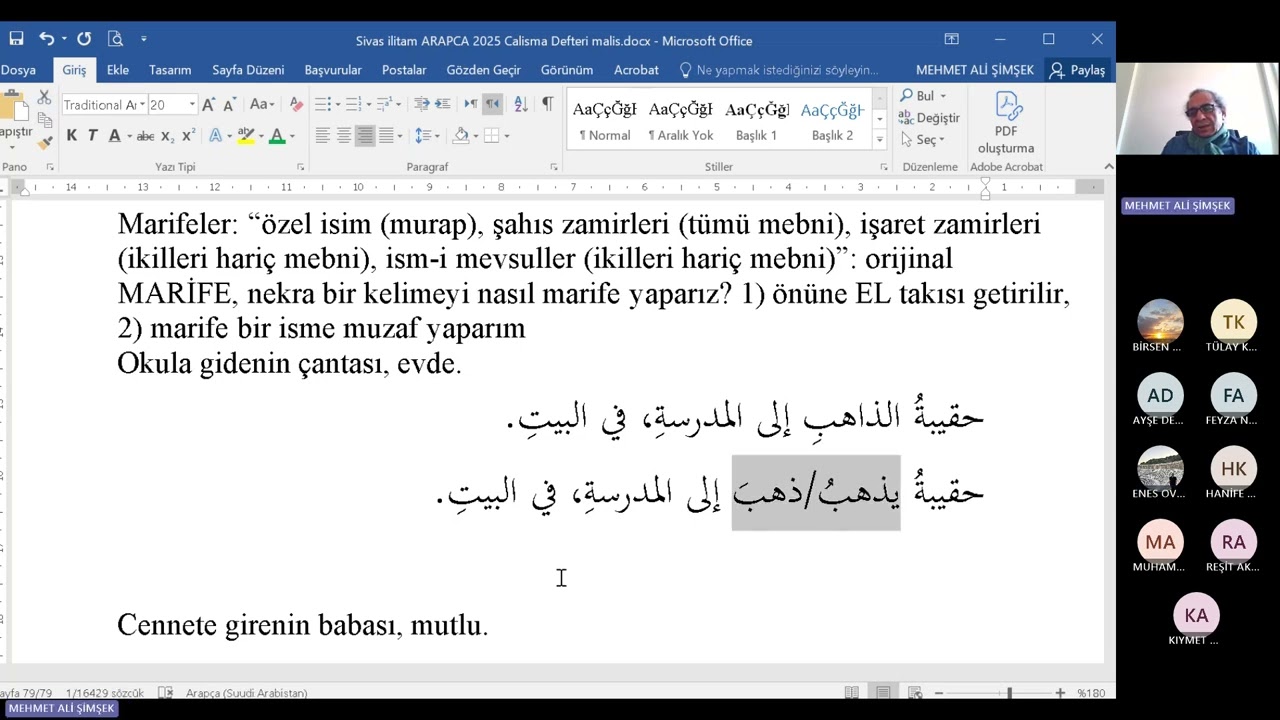The height and width of the screenshot is (720, 1280).
Task: Clear all formatting with the eraser icon
Action: coord(296,104)
